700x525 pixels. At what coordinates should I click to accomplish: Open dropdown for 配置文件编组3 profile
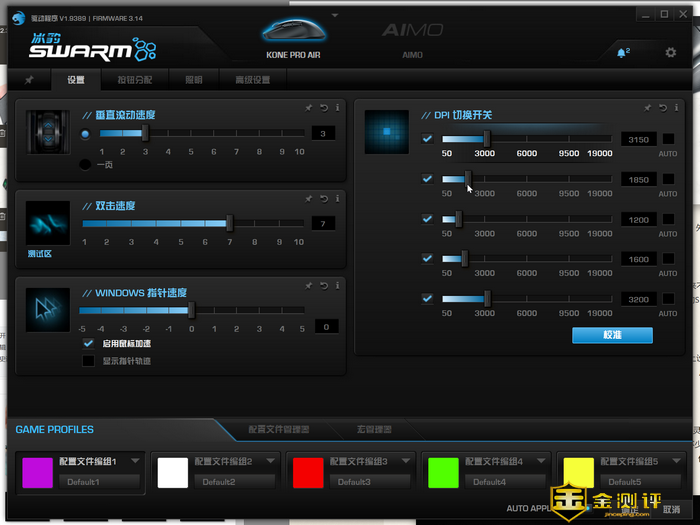(x=405, y=461)
